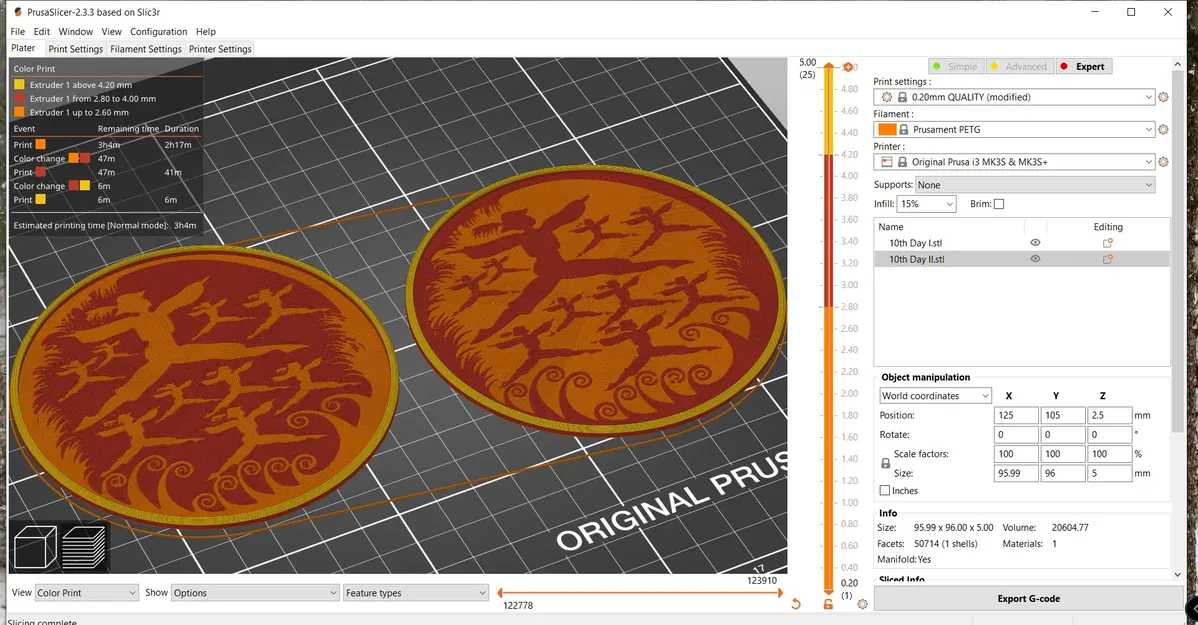Open Printer preset dropdown
1198x625 pixels.
1014,161
